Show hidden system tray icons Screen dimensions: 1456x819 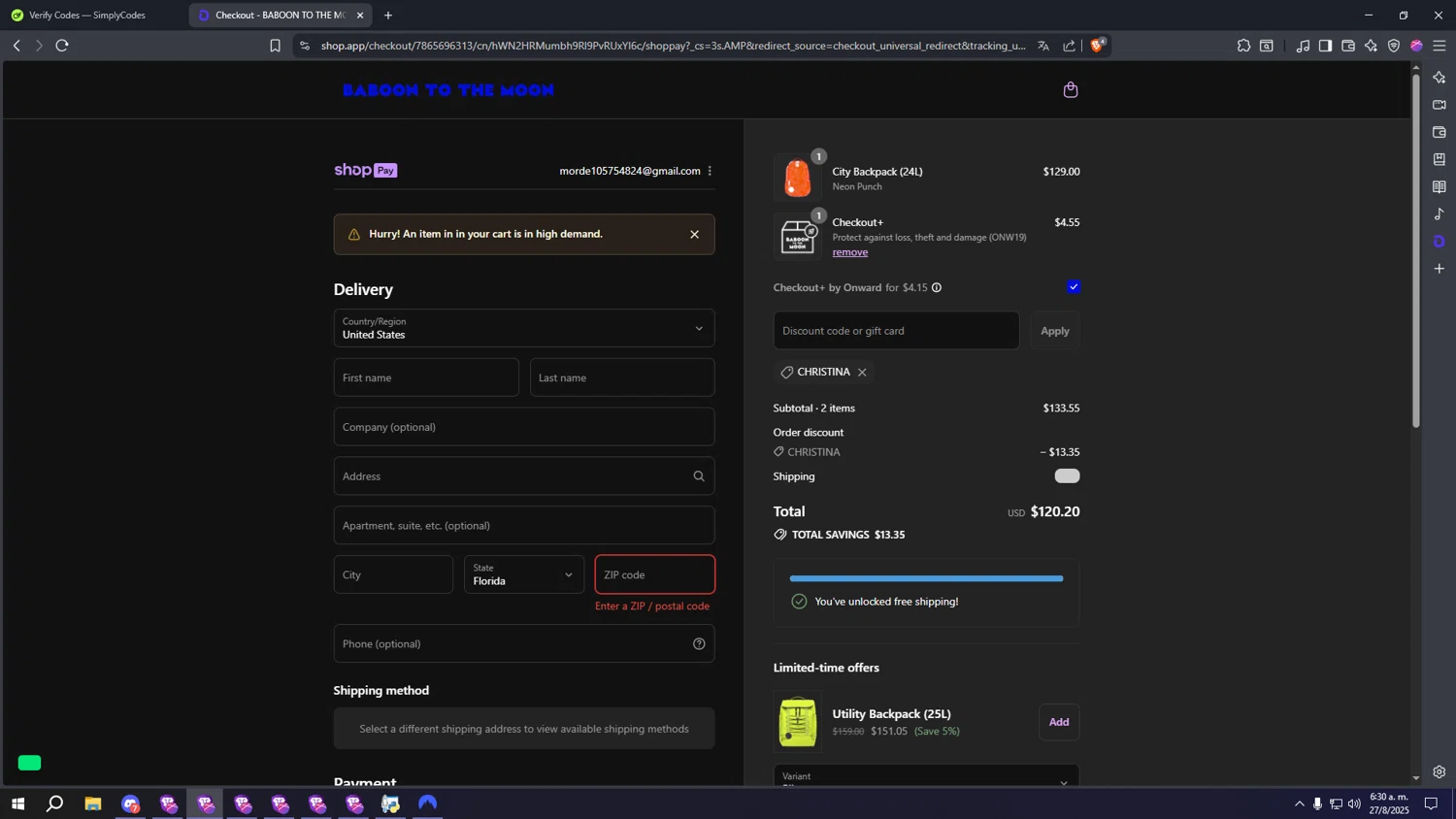pos(1300,803)
